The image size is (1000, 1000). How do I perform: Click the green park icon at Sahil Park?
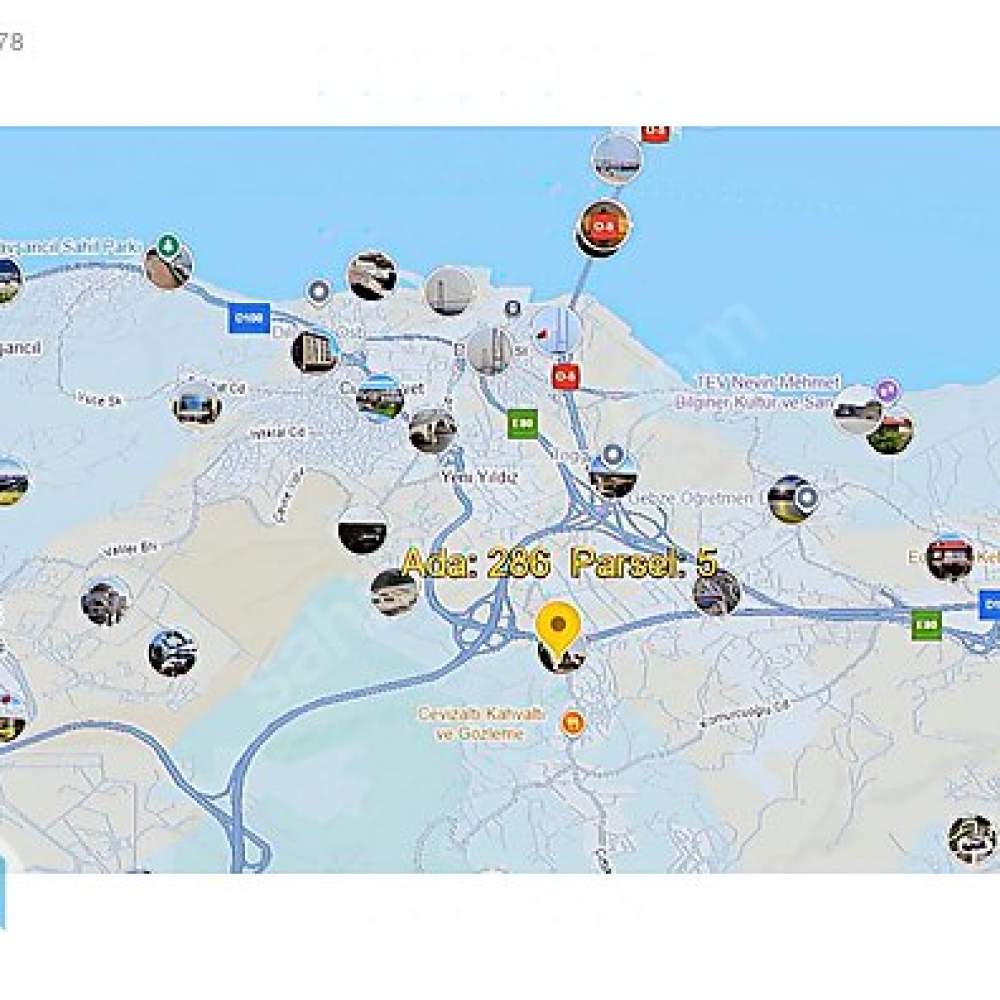click(x=168, y=246)
